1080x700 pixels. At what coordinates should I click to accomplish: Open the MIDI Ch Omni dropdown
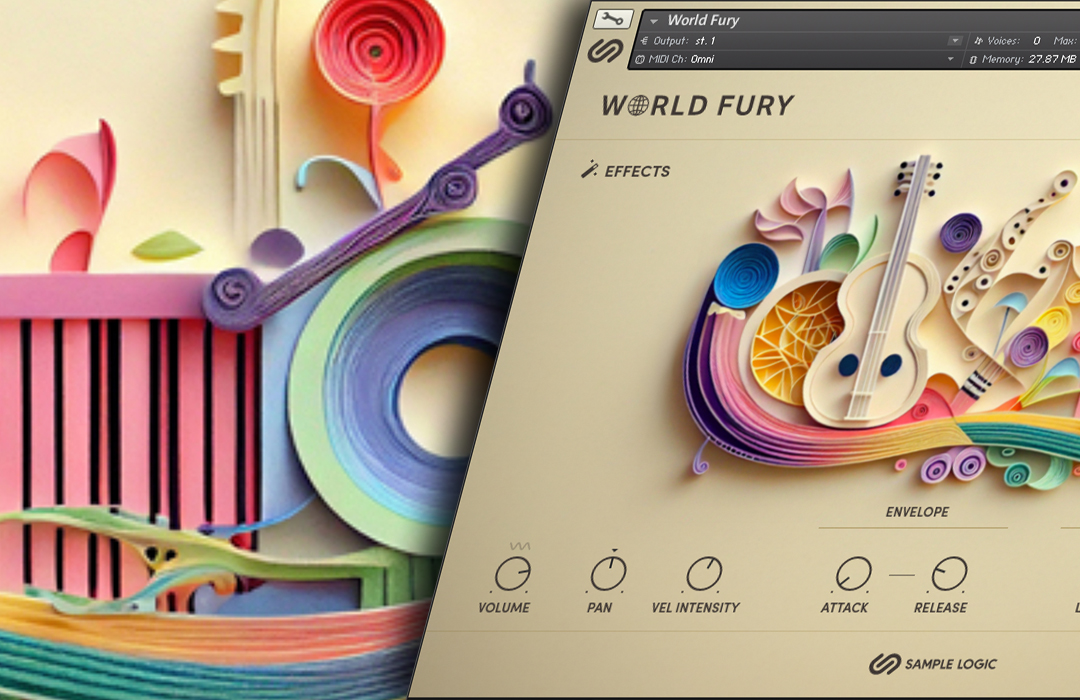click(950, 60)
